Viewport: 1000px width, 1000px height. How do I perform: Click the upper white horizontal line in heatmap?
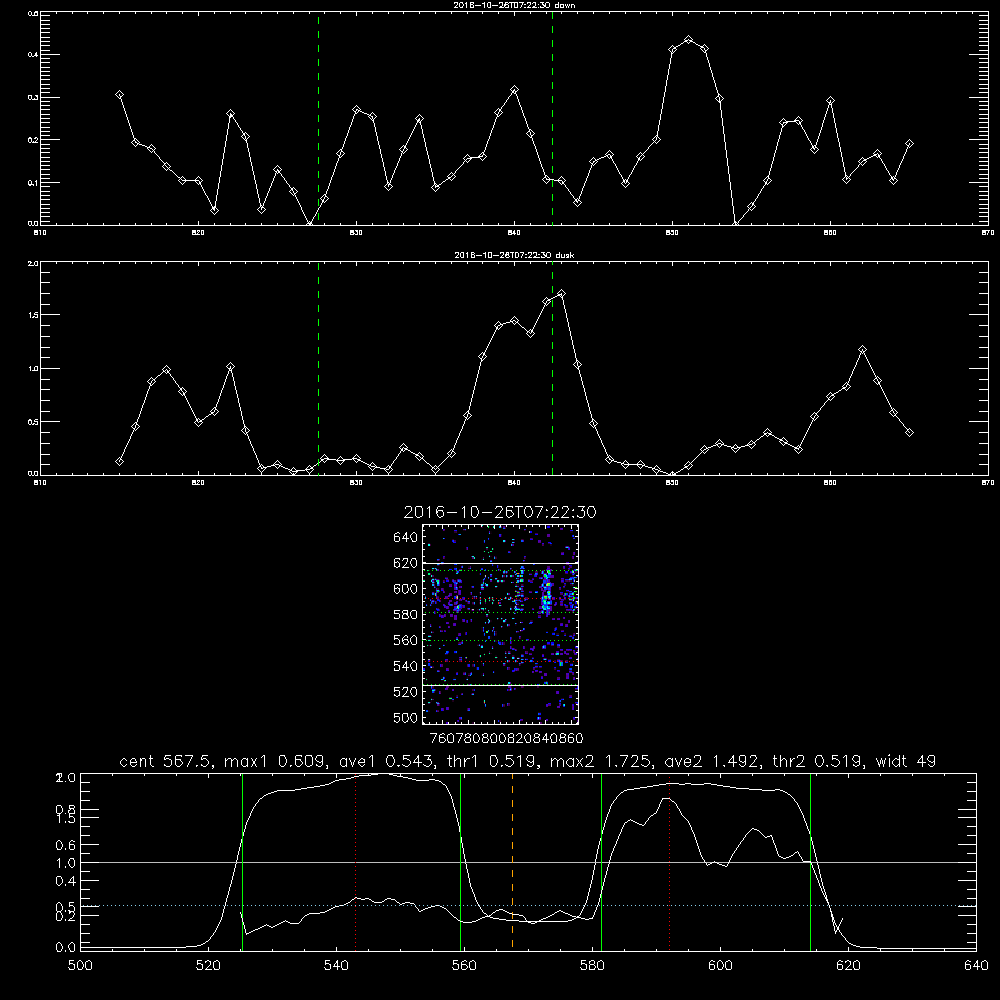coord(500,564)
